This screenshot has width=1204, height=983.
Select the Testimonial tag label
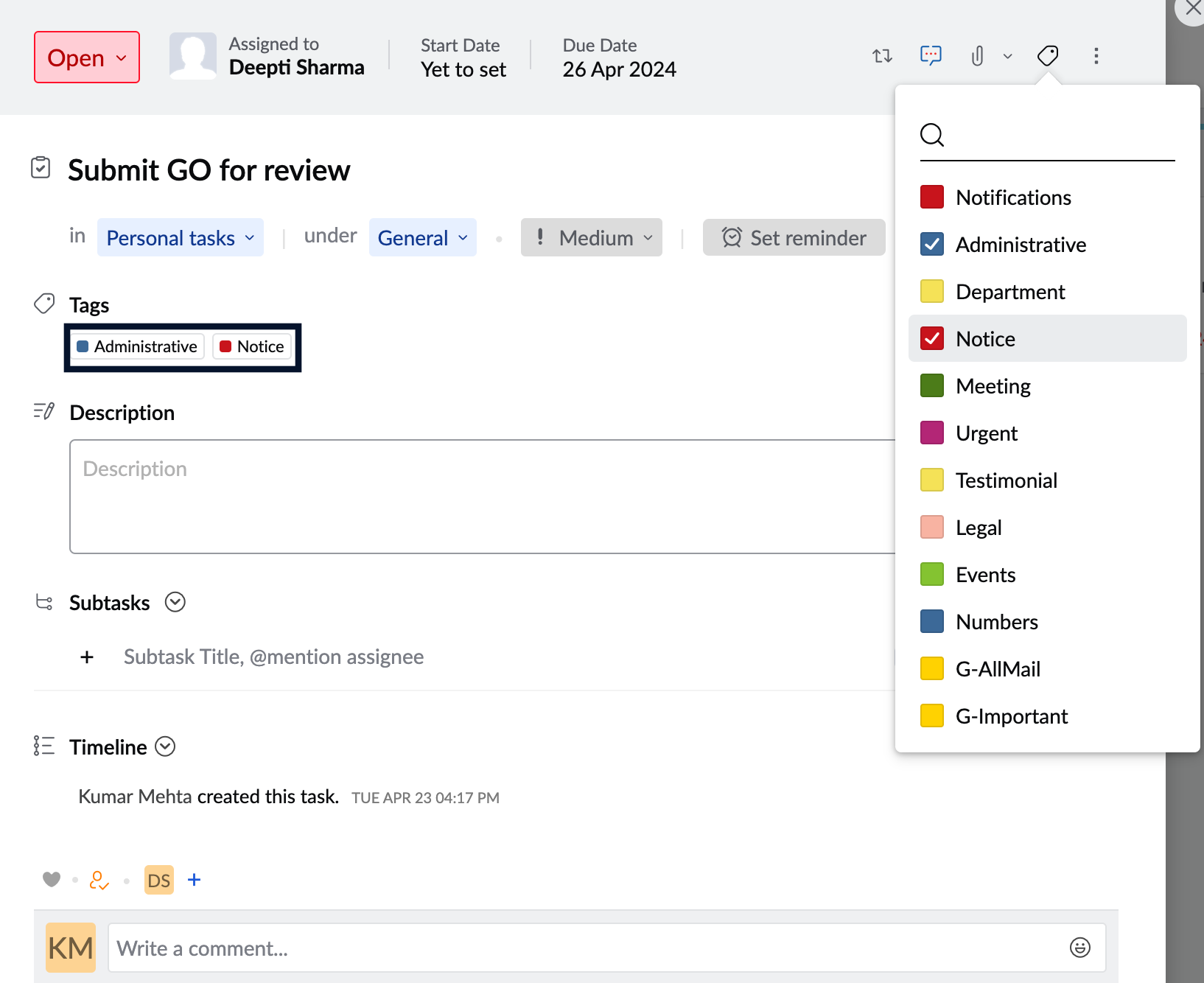click(x=1007, y=480)
